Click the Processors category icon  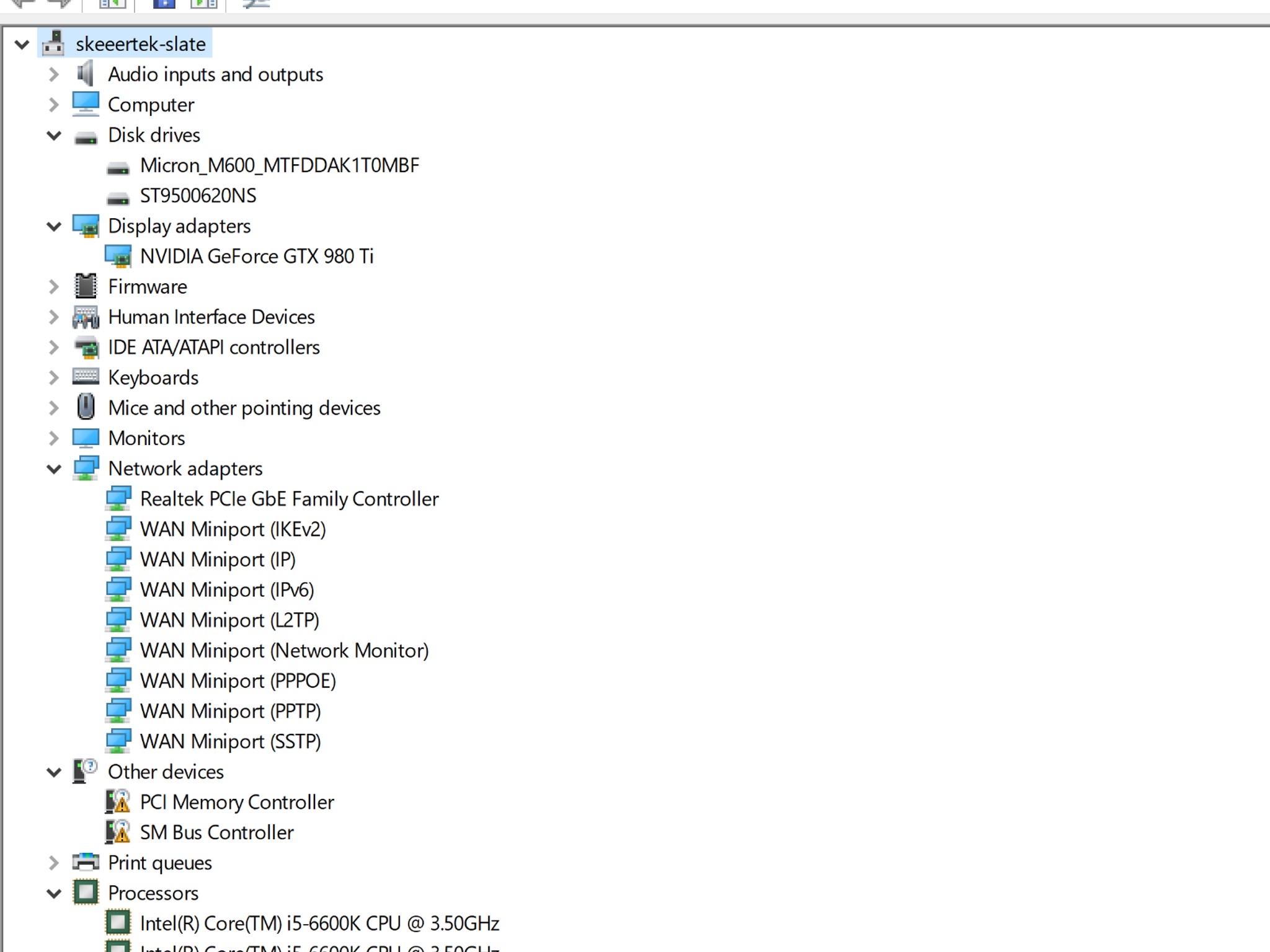[x=86, y=892]
